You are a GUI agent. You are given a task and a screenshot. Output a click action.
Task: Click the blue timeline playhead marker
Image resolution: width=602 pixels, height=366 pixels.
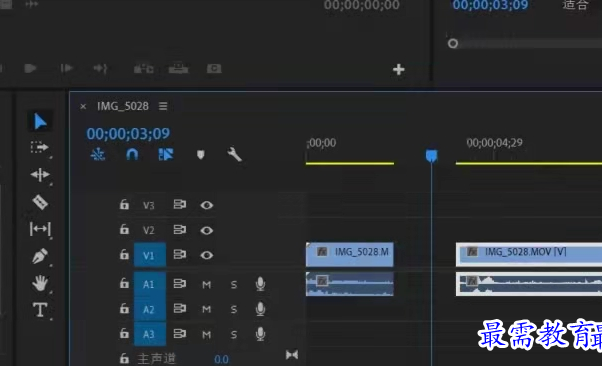click(x=432, y=156)
